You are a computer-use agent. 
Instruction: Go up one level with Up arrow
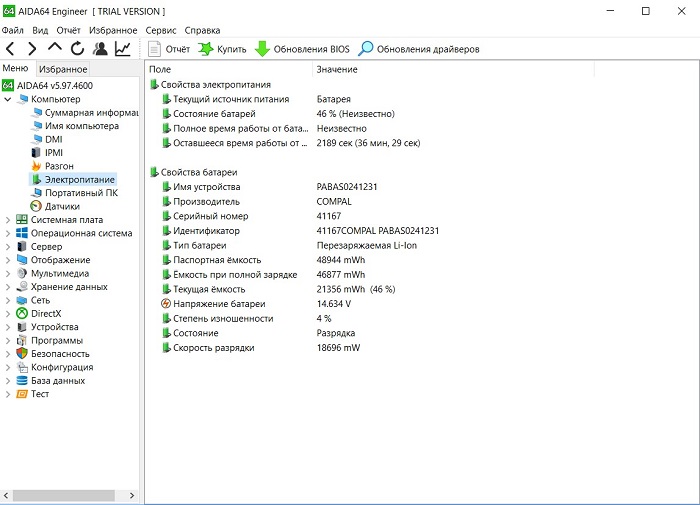[x=55, y=48]
